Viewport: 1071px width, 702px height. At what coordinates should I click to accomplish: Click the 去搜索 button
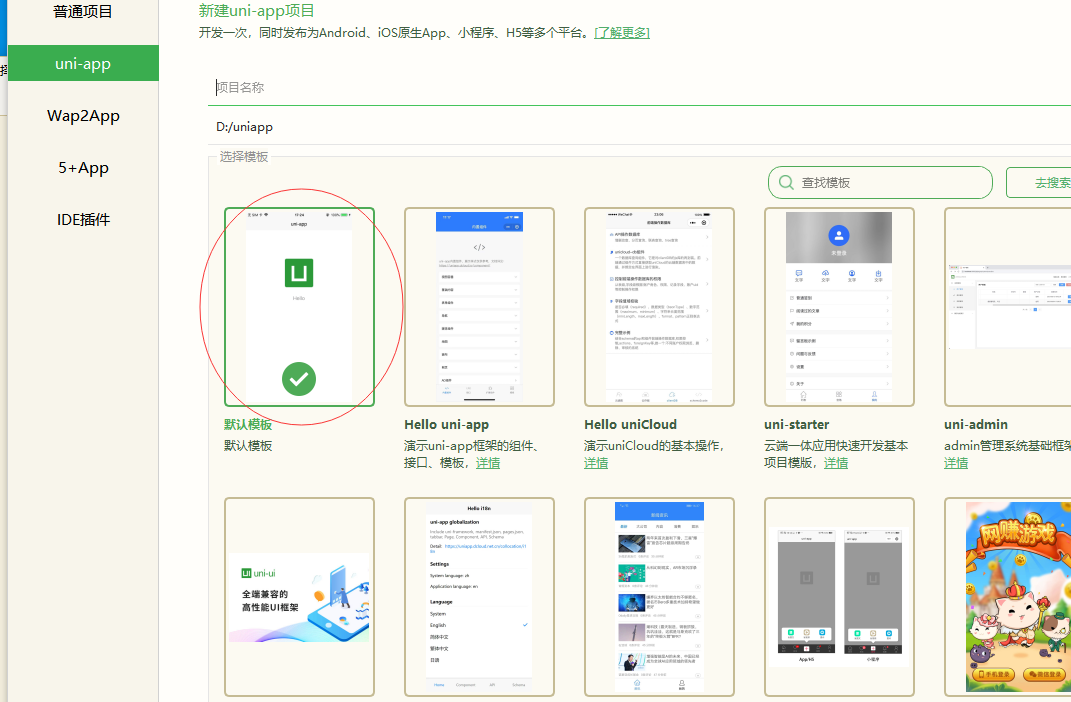pyautogui.click(x=1039, y=182)
